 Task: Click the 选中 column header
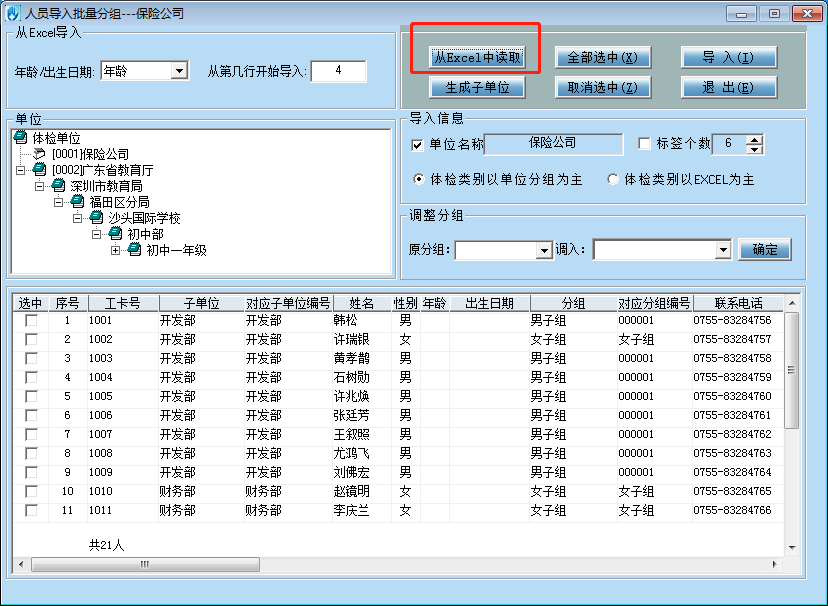(x=30, y=303)
